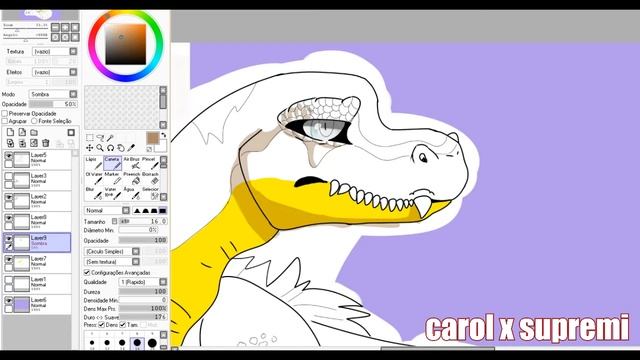This screenshot has height=360, width=640.
Task: Select the Marker tool
Action: tap(112, 178)
